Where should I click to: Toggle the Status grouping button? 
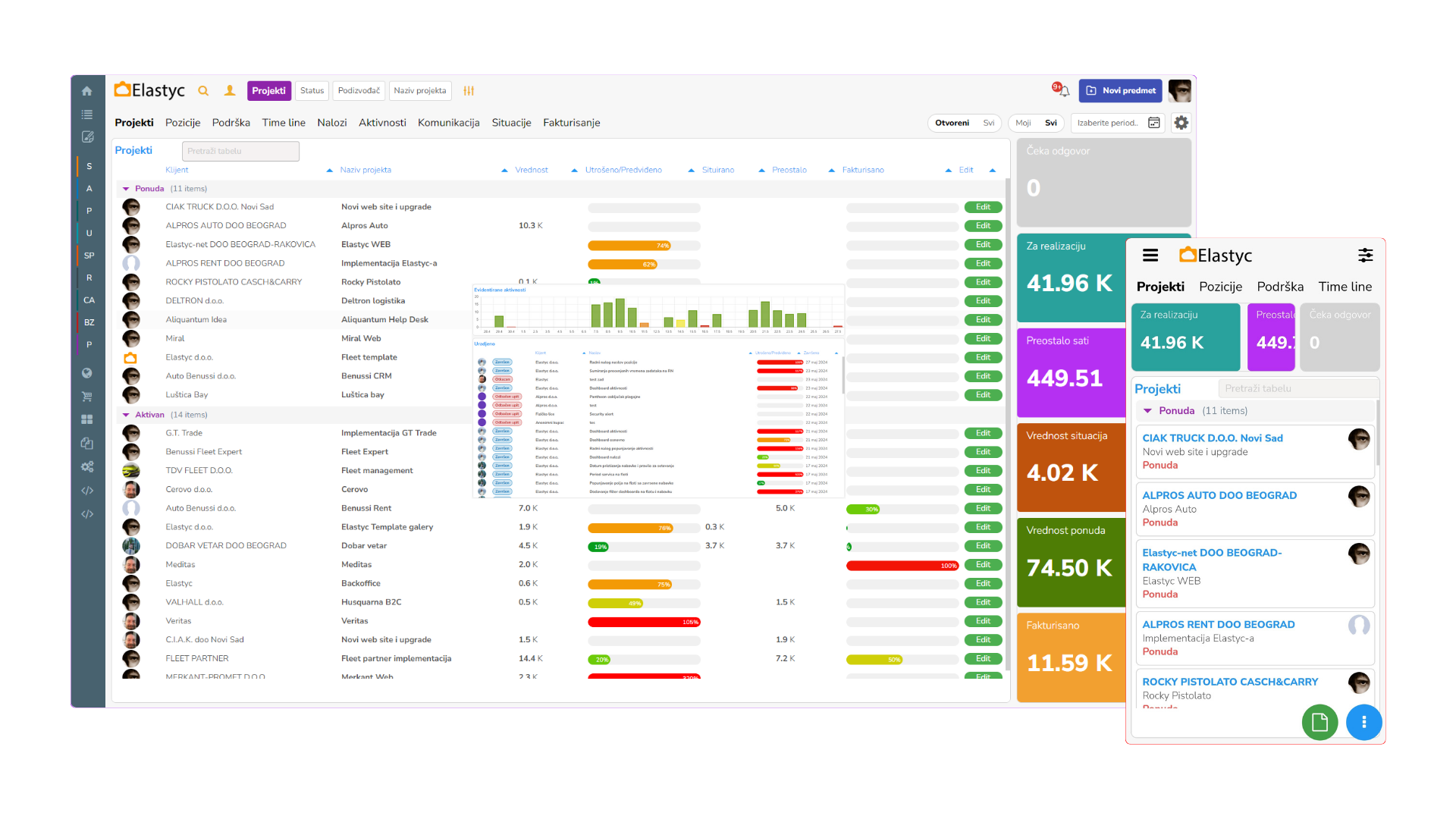[x=312, y=91]
